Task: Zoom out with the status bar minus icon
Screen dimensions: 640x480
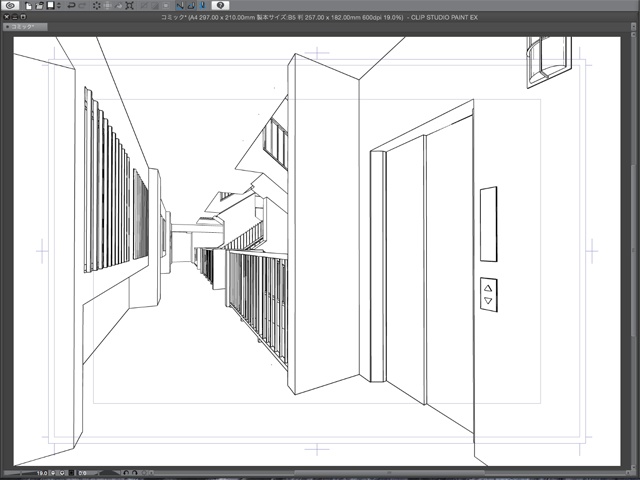Action: [53, 473]
